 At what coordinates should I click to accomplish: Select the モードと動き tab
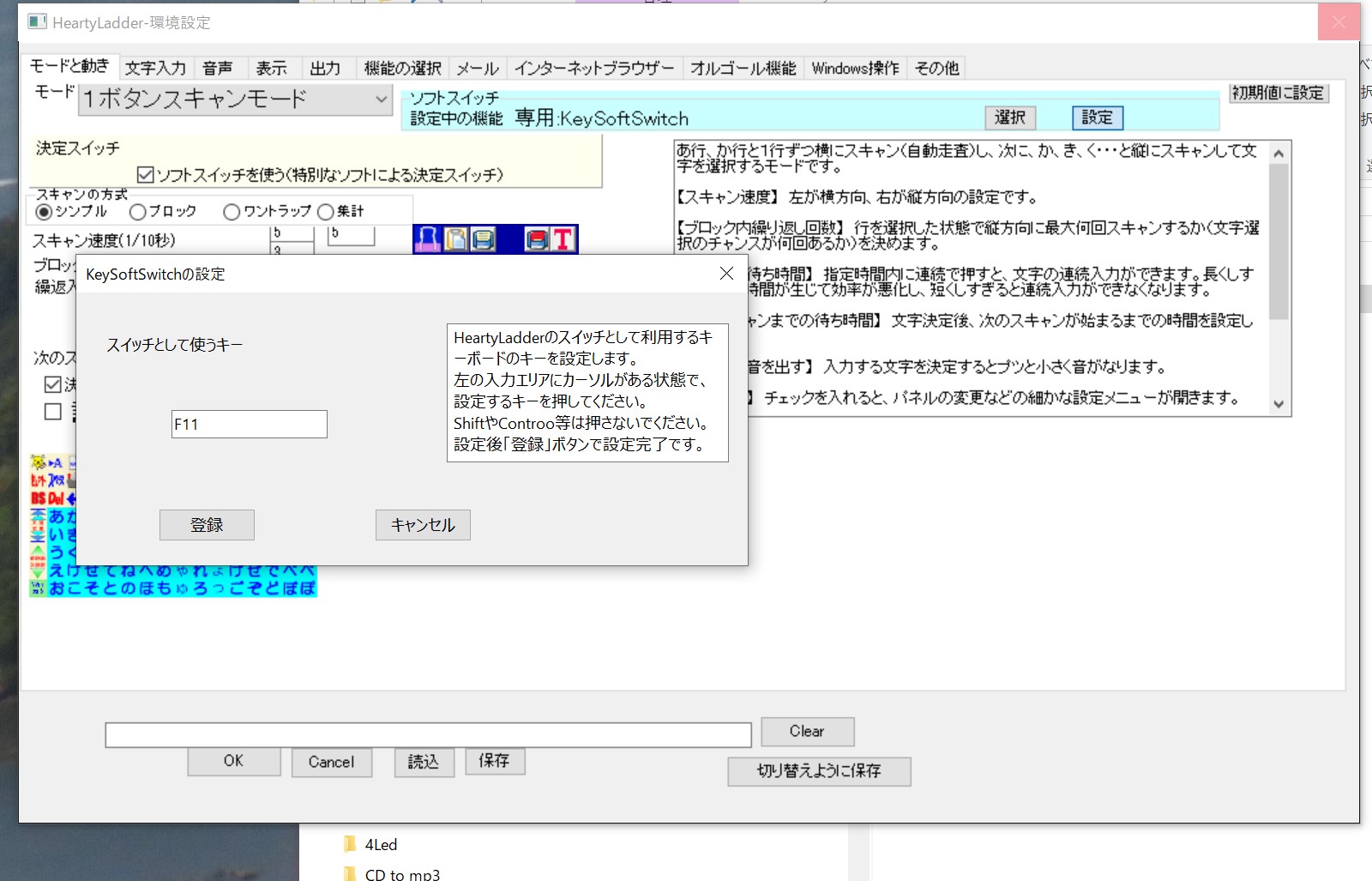pyautogui.click(x=69, y=66)
